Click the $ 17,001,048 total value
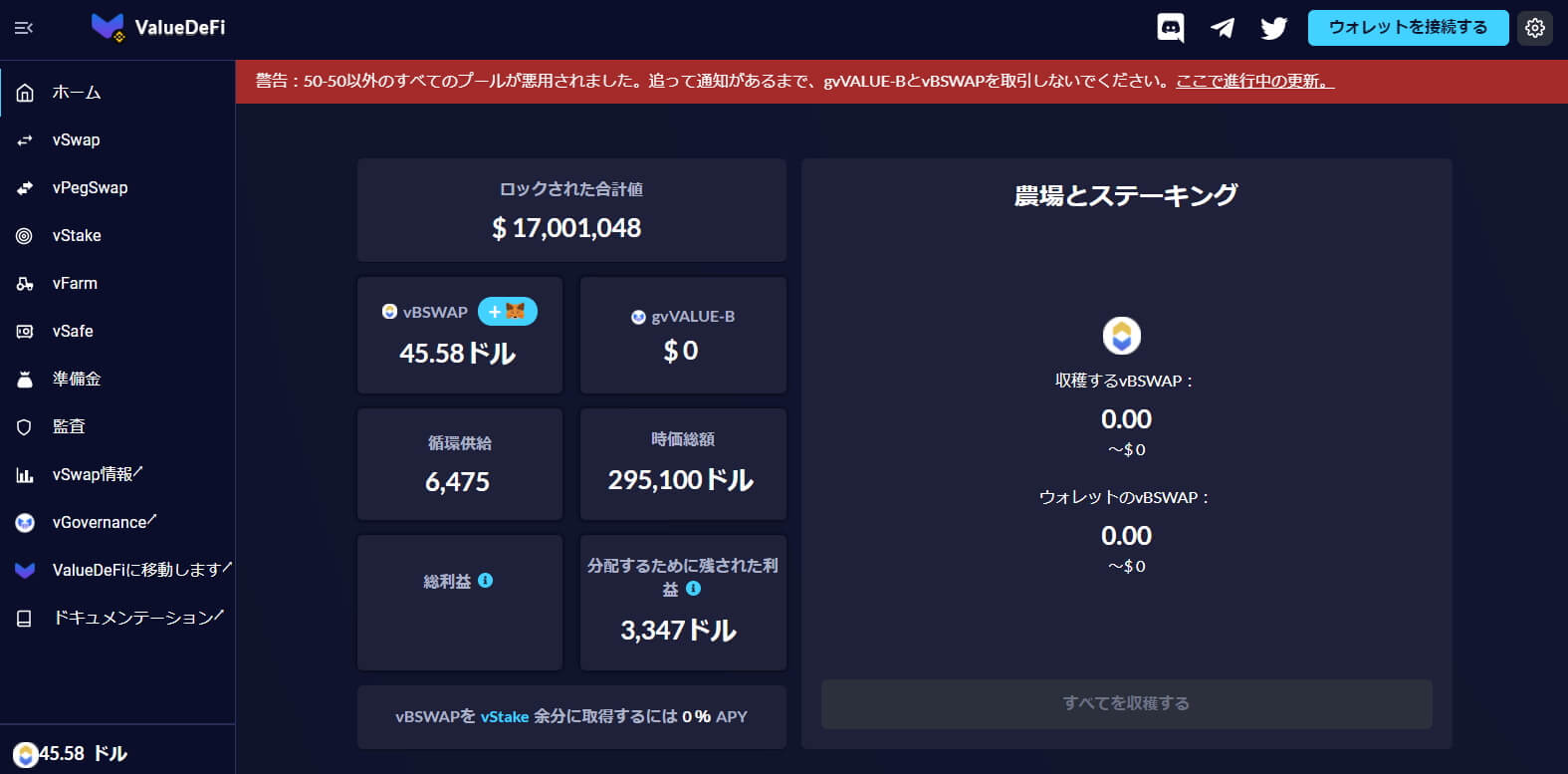This screenshot has height=774, width=1568. (566, 228)
